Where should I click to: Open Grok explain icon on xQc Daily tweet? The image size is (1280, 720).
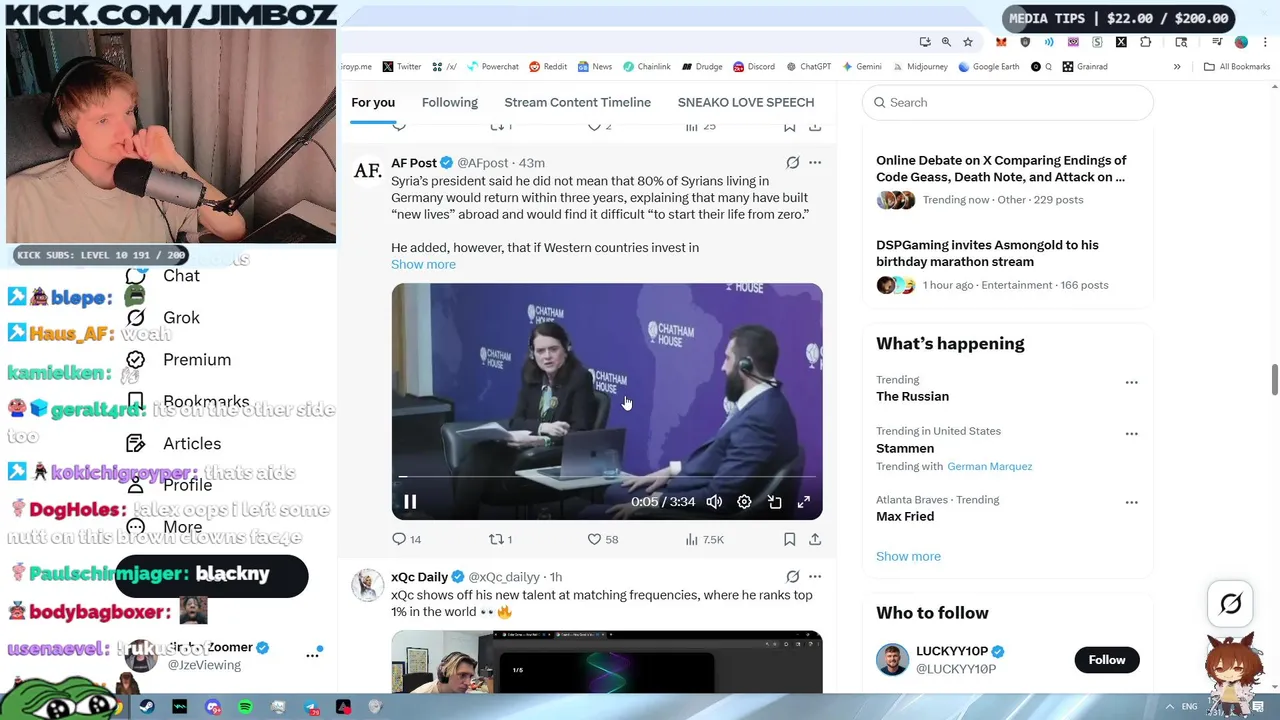click(x=792, y=577)
